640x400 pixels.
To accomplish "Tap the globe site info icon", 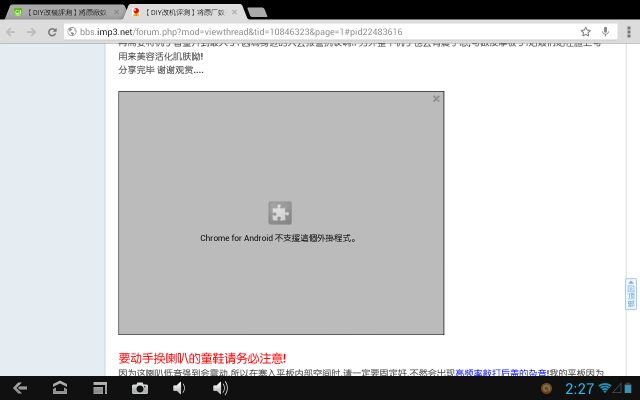I will [72, 31].
